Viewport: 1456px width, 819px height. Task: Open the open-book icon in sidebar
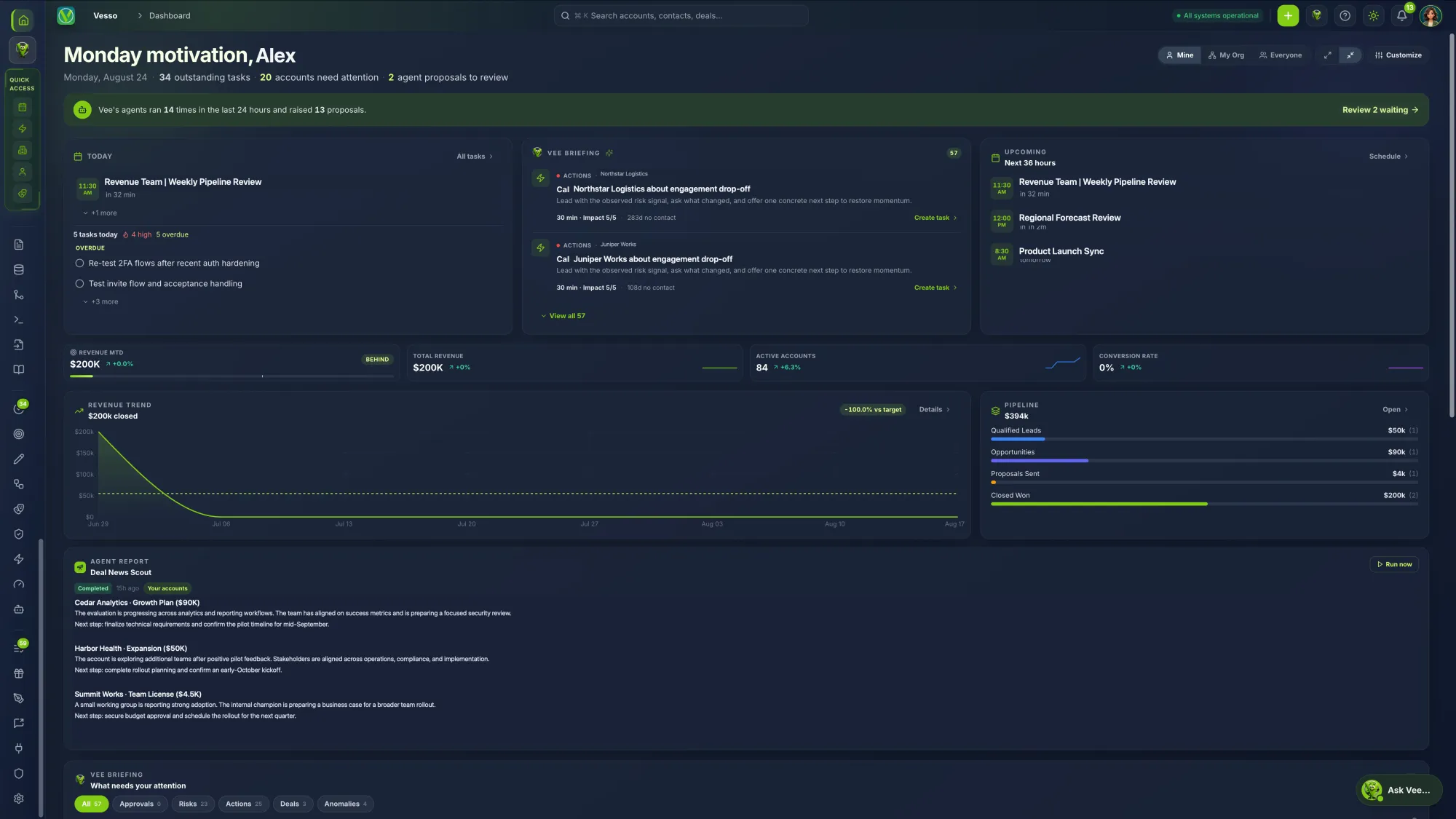click(x=19, y=370)
